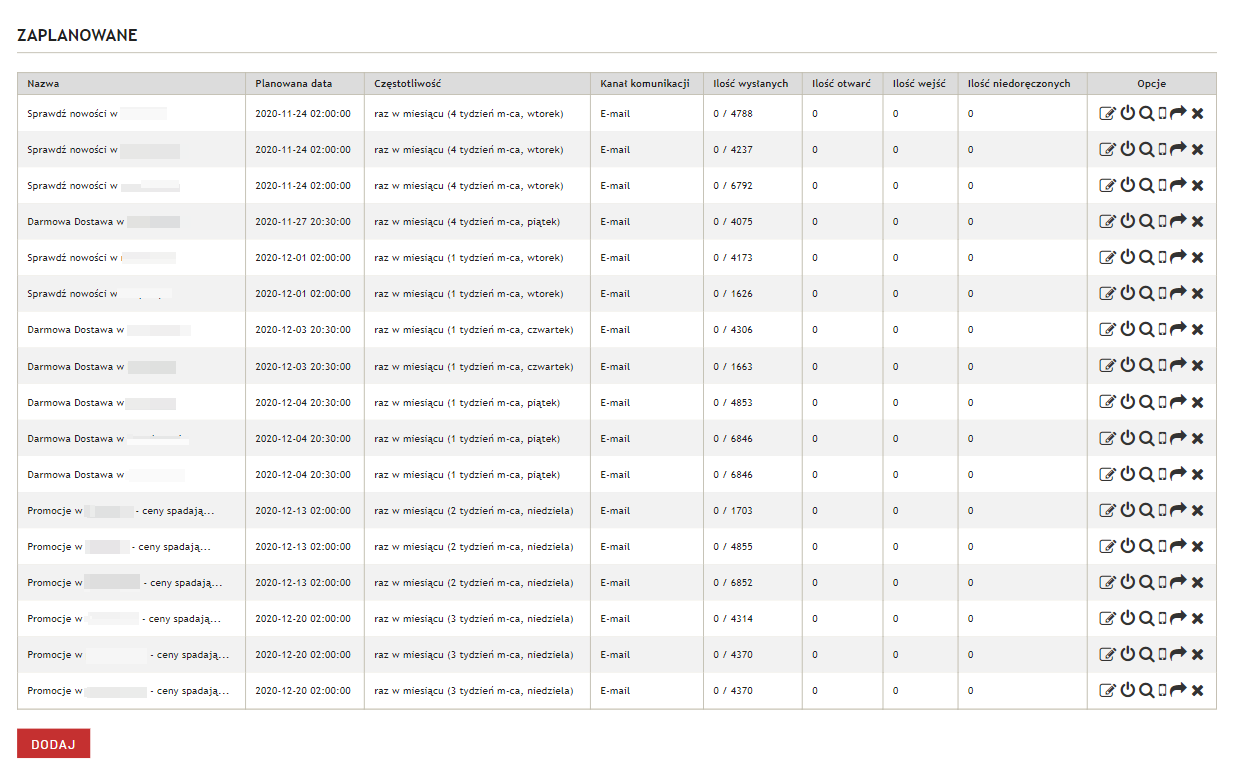Click the Kanał komunikacji column header
The height and width of the screenshot is (769, 1233).
(645, 84)
